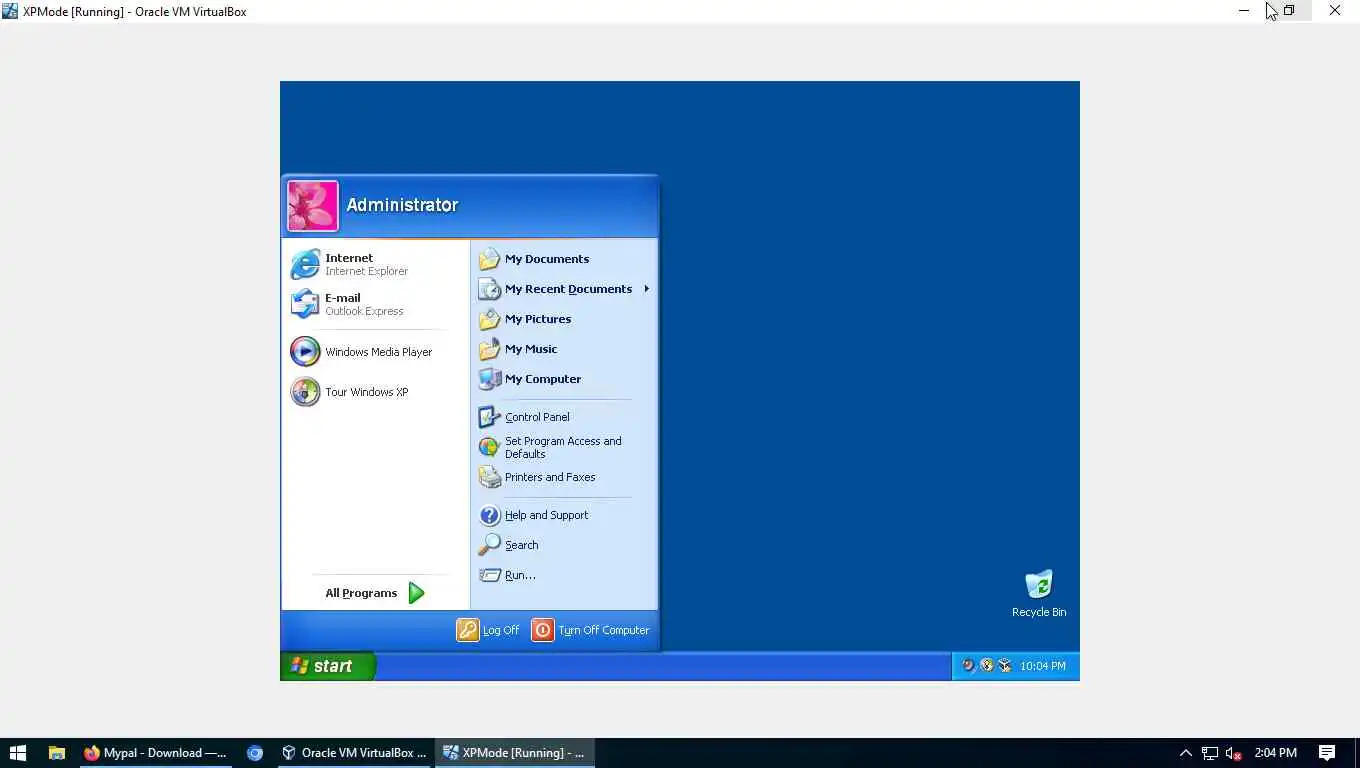Close the XPMode VirtualBox window
The width and height of the screenshot is (1360, 768).
coord(1335,11)
